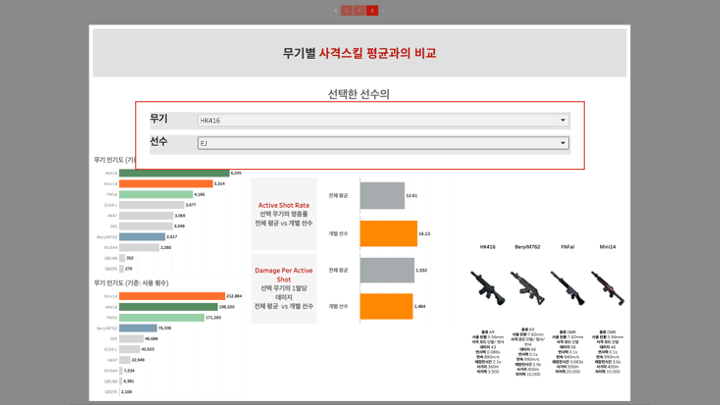
Task: Go to the previous page arrow
Action: pos(336,10)
